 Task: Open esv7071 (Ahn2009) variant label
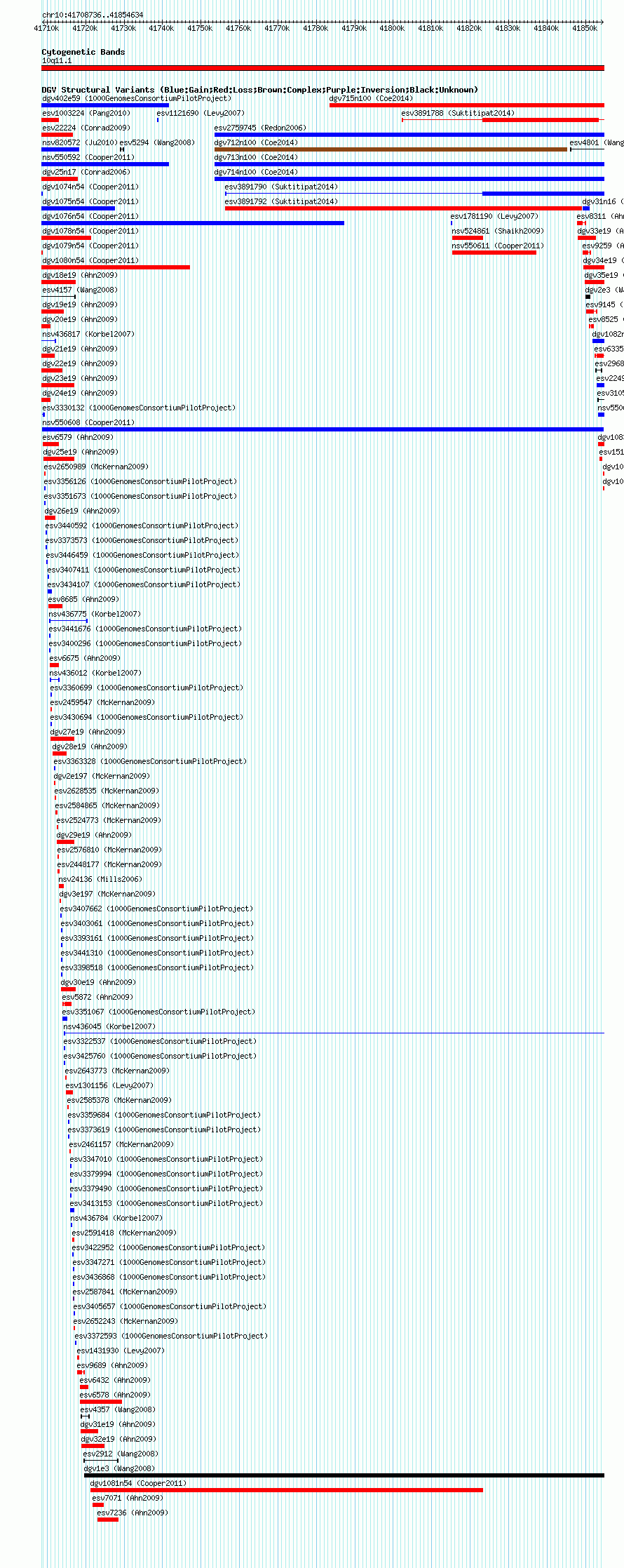[128, 1498]
